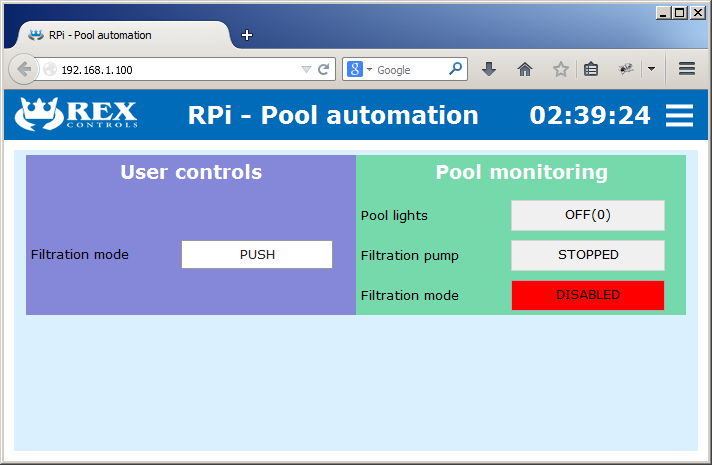This screenshot has width=712, height=465.
Task: Open the Firefox downloads arrow icon
Action: coord(489,69)
